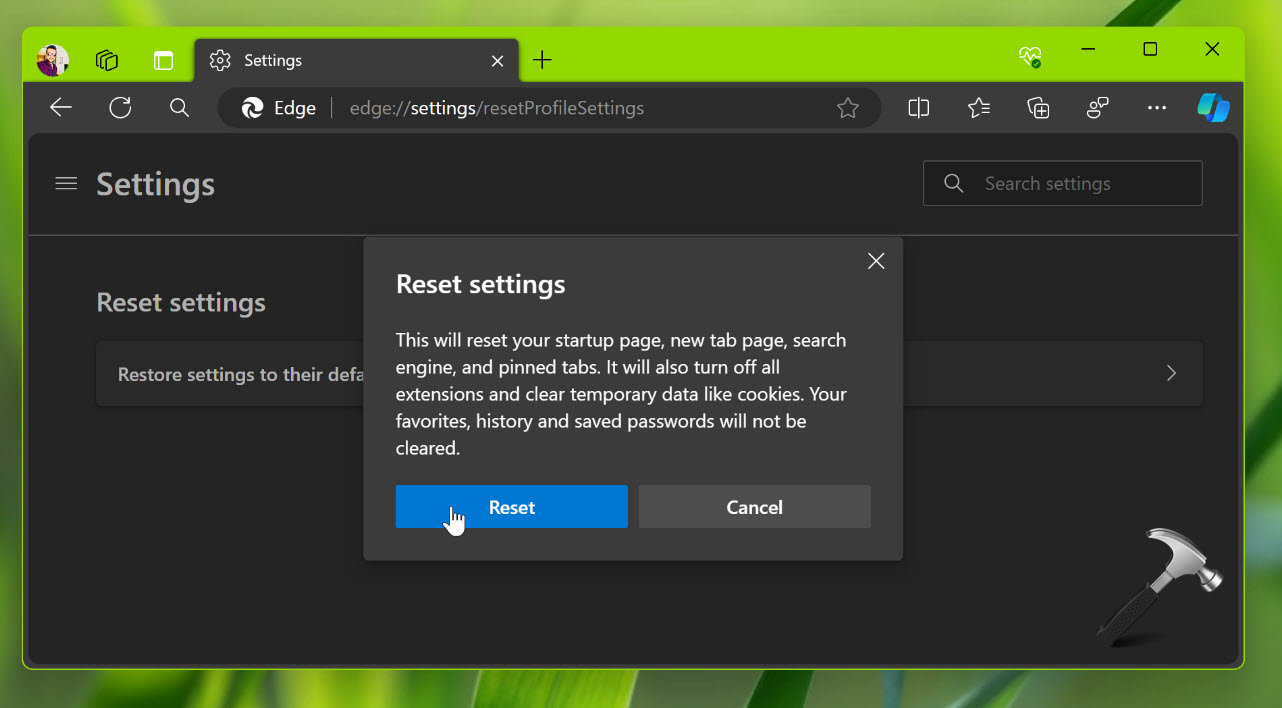The width and height of the screenshot is (1282, 708).
Task: Toggle the vertical tabs button
Action: [x=163, y=60]
